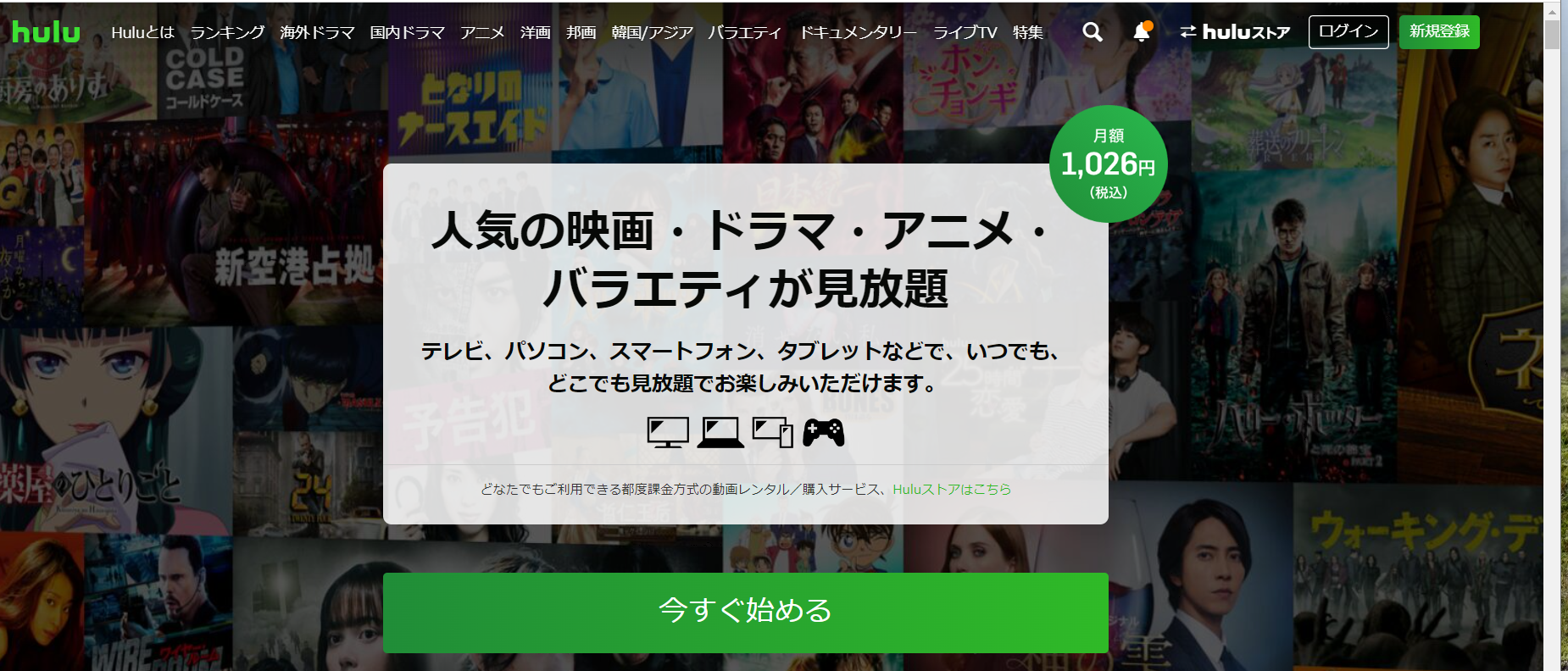Open the Huluとは menu item
Viewport: 1568px width, 671px height.
(x=142, y=32)
